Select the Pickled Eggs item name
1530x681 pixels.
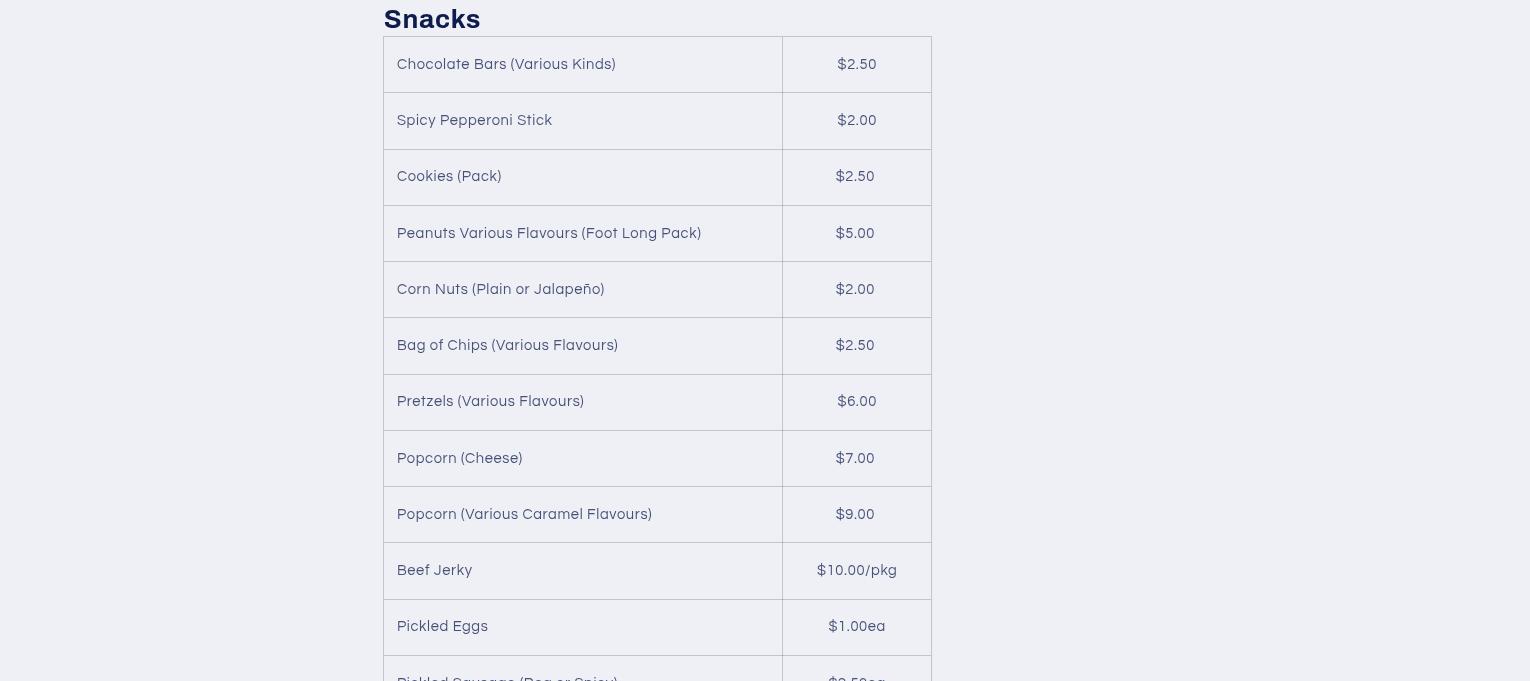(x=442, y=626)
